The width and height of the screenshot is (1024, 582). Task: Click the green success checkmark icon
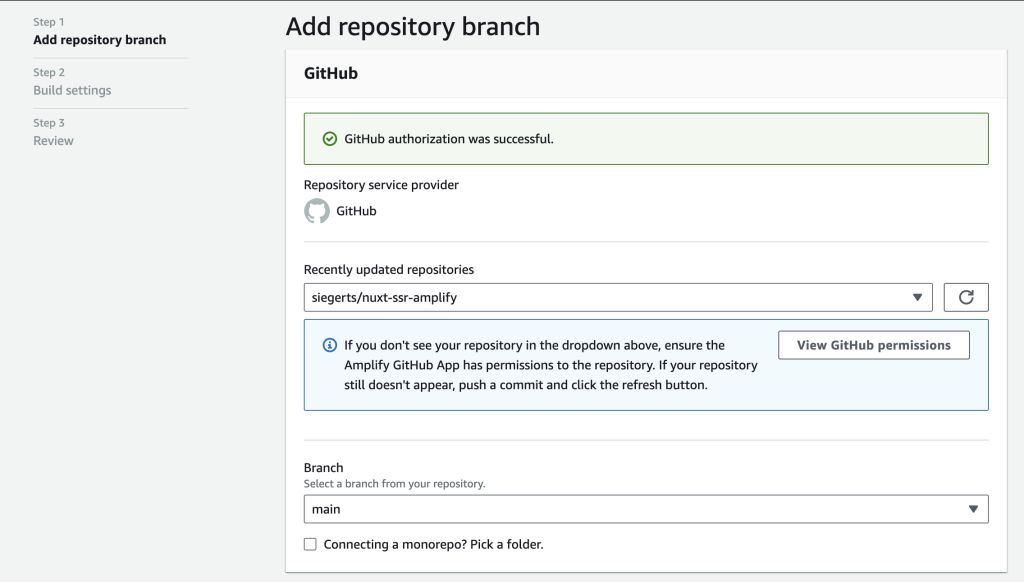click(329, 139)
